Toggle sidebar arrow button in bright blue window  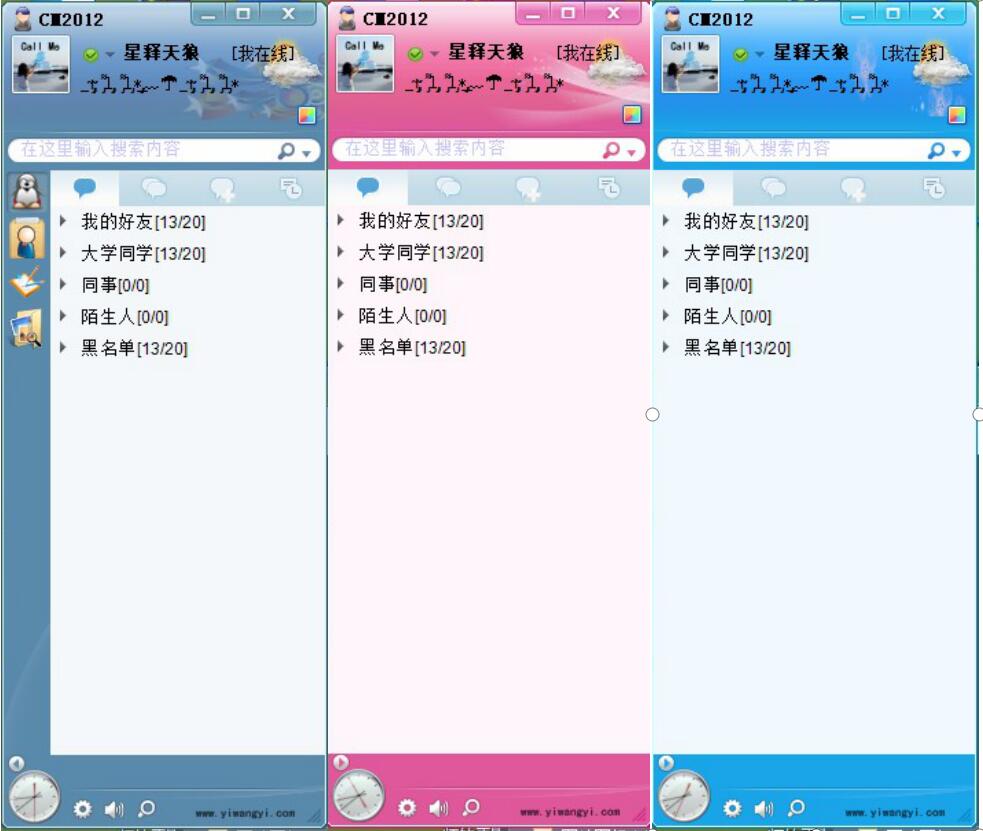coord(666,763)
